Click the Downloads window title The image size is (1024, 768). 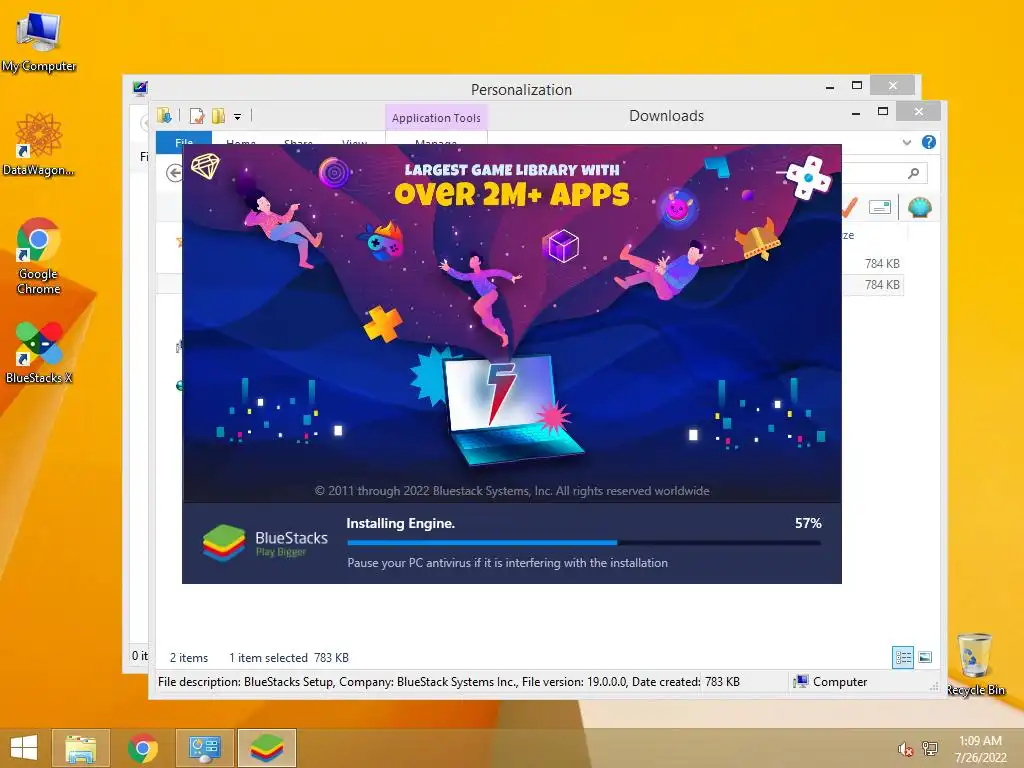click(x=666, y=116)
